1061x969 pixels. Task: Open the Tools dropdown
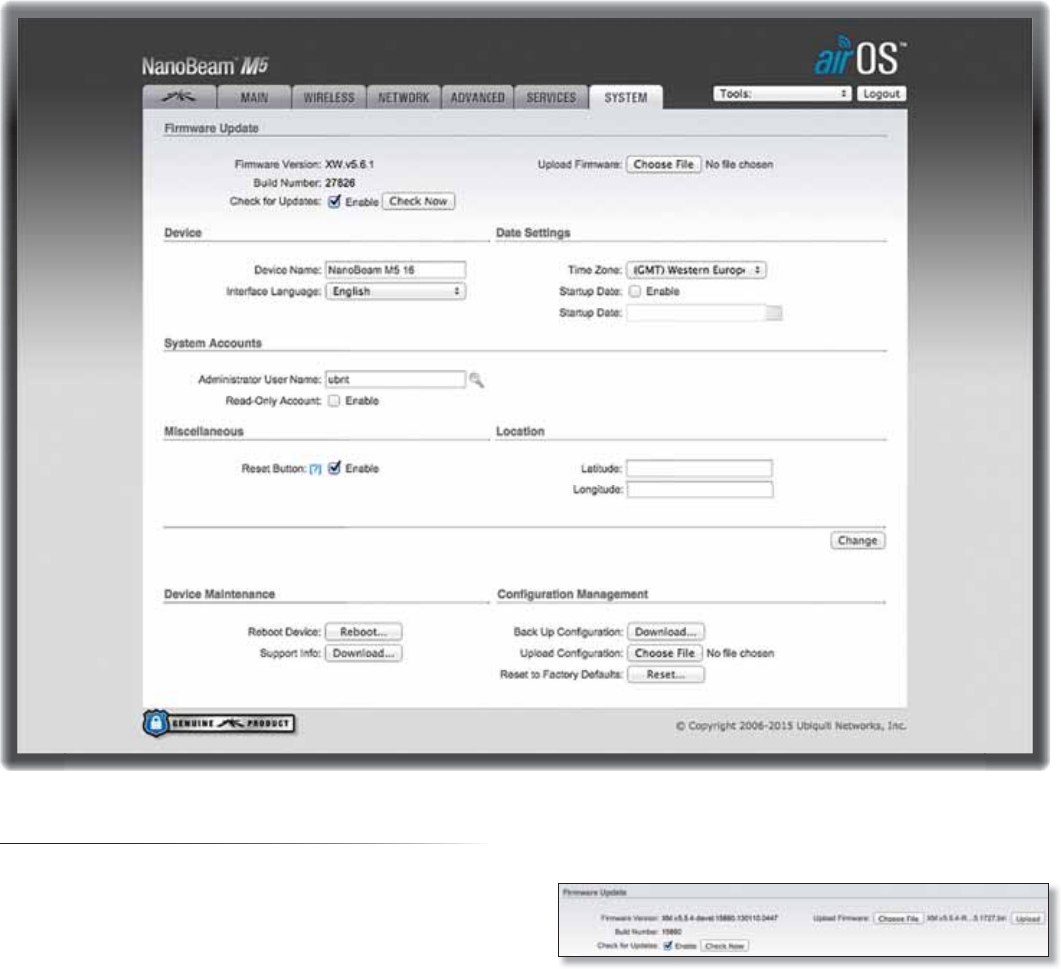click(x=782, y=93)
